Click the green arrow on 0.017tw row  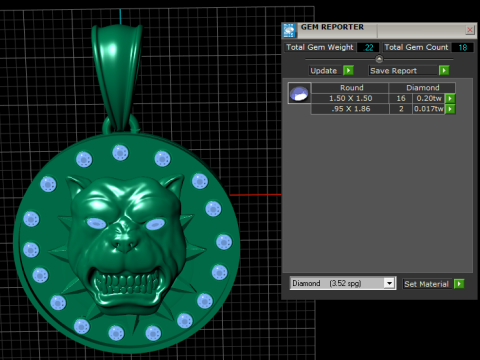pyautogui.click(x=450, y=109)
